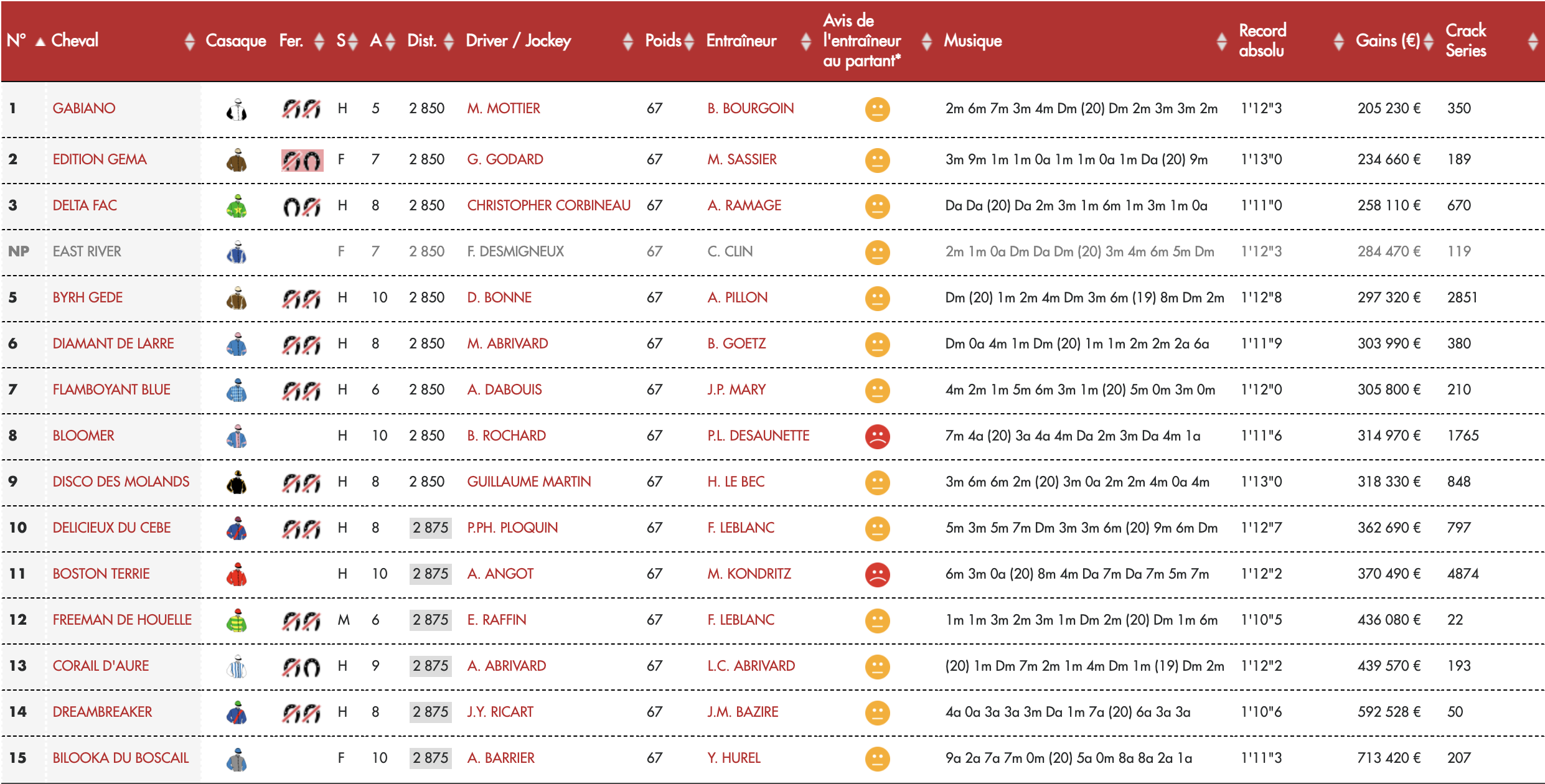Screen dimensions: 1545x784
Task: Click Bloomer's jockey silk icon
Action: point(237,436)
